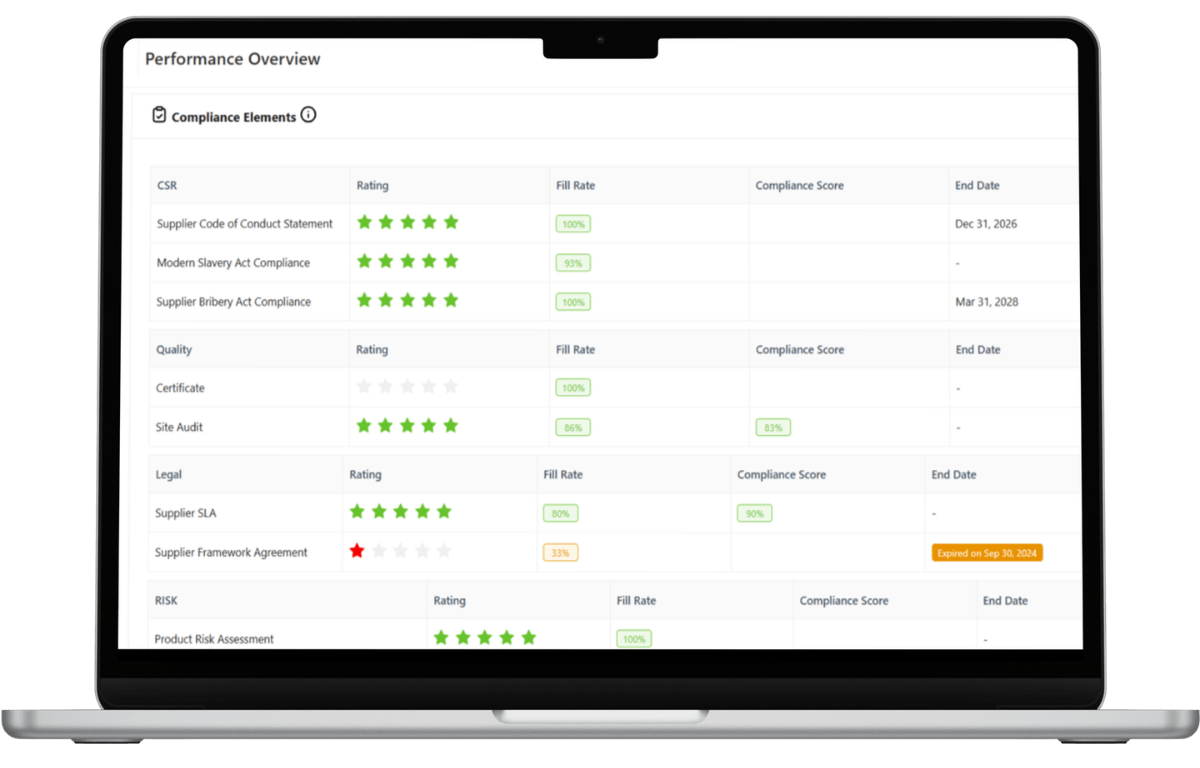1200x768 pixels.
Task: Click the clipboard icon beside Compliance Elements
Action: click(159, 115)
